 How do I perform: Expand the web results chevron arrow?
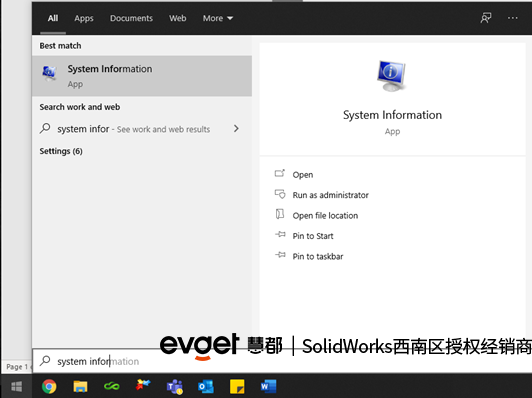236,129
